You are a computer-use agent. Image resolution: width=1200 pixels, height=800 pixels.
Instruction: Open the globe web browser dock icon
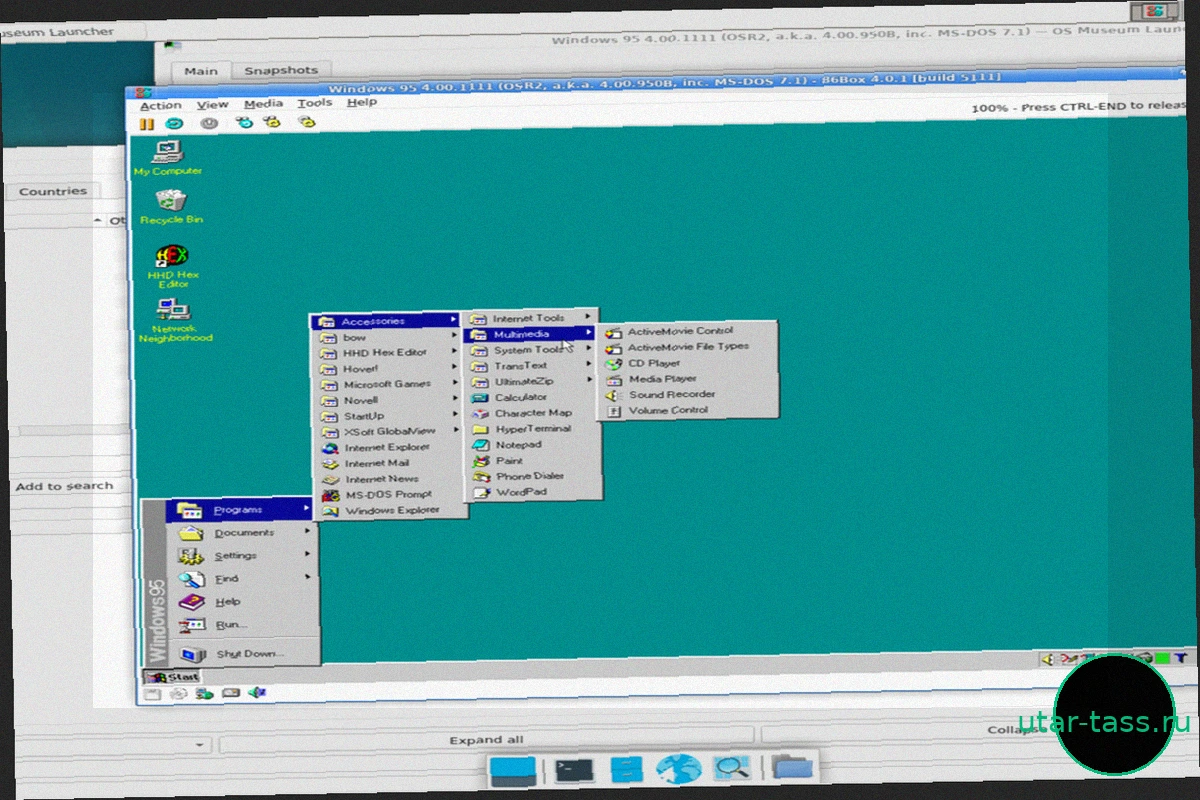click(679, 768)
